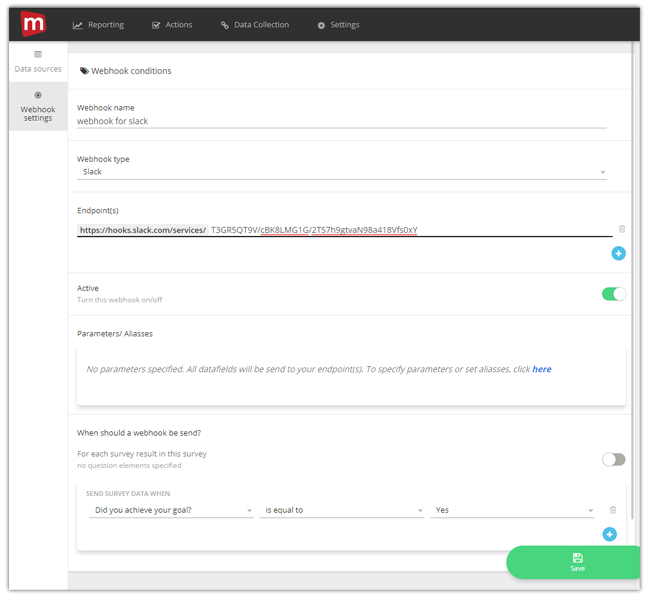Open the 'is equal to' operator dropdown
The image size is (650, 598).
(x=342, y=510)
